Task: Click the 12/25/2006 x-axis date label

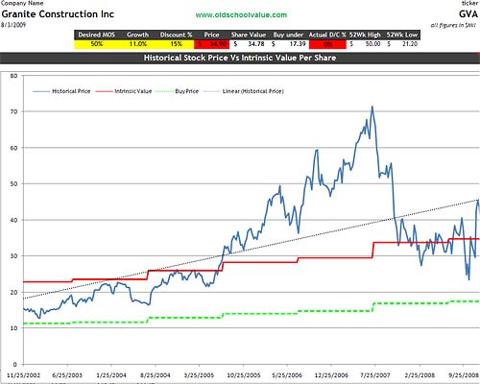Action: [x=331, y=375]
